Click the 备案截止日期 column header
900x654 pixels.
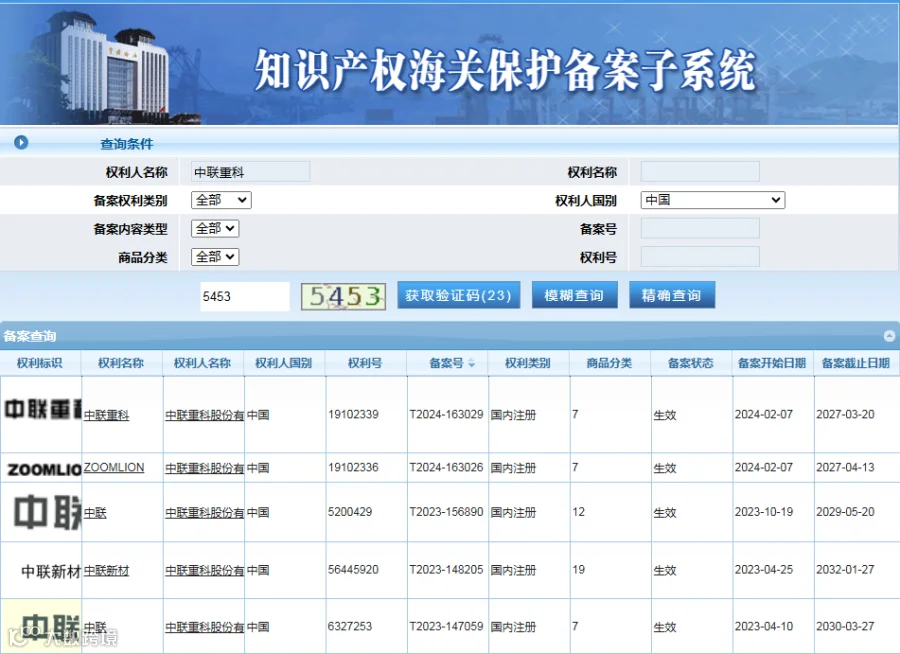click(x=856, y=363)
